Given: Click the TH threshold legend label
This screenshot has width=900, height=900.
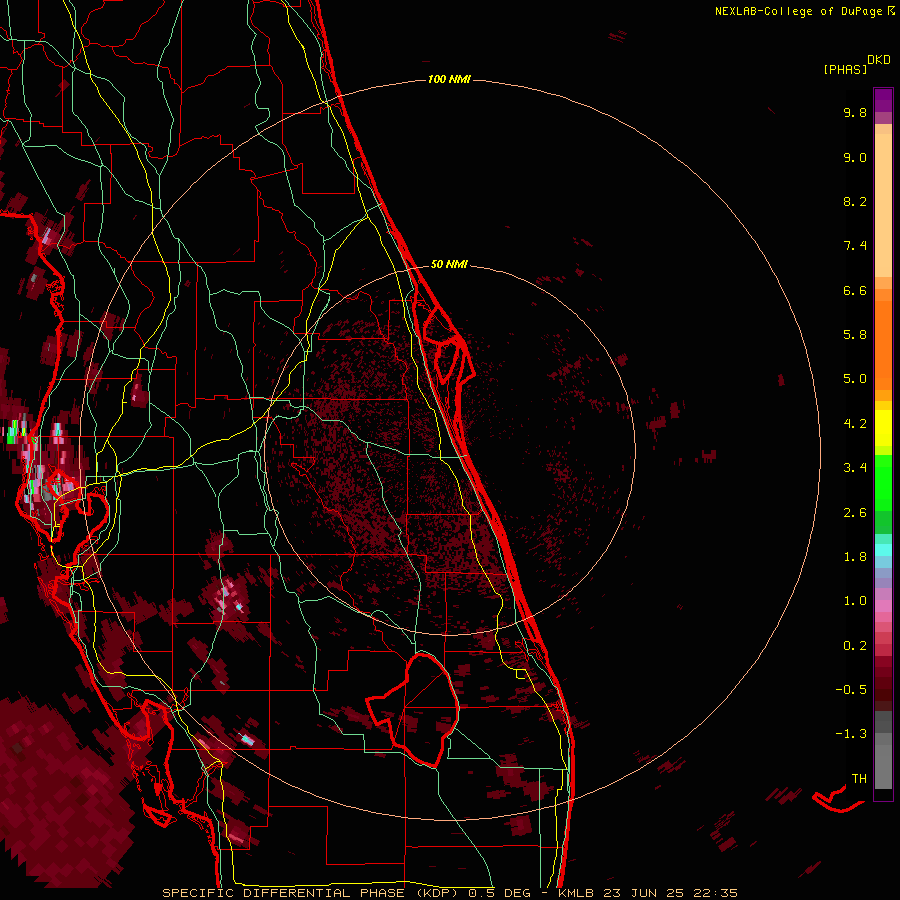Looking at the screenshot, I should tap(859, 779).
